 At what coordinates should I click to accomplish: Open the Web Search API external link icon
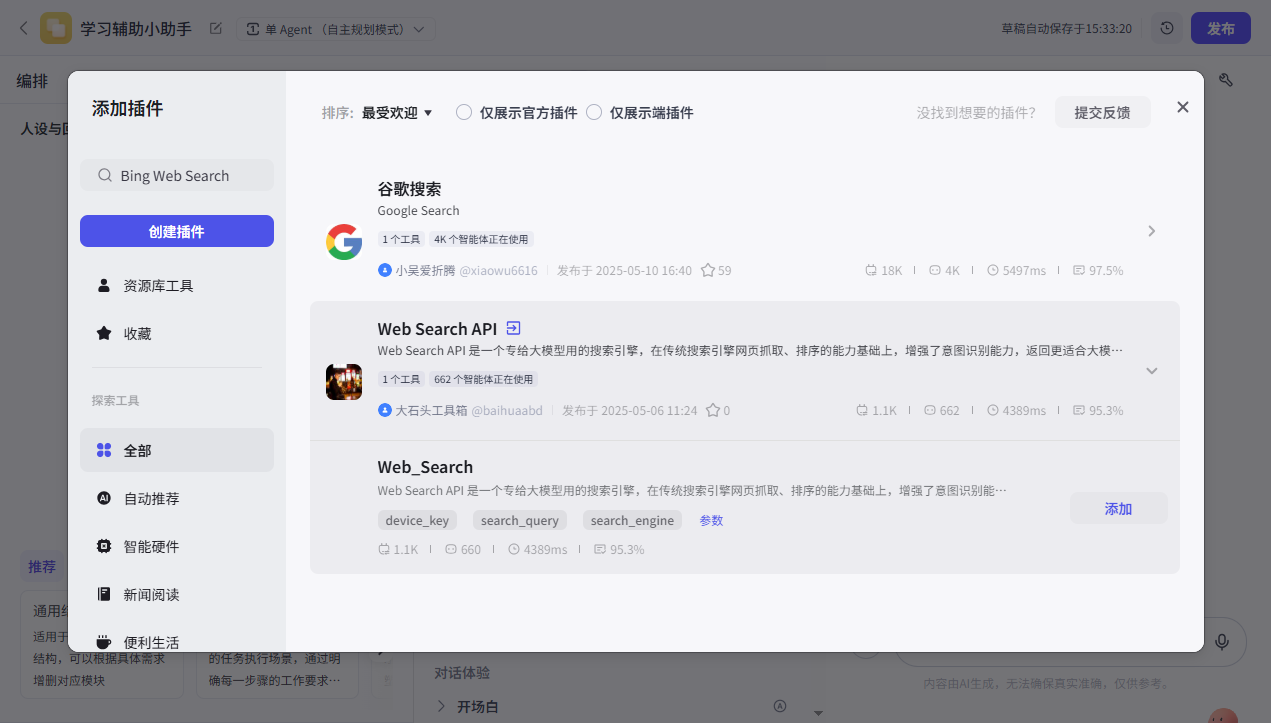tap(512, 328)
